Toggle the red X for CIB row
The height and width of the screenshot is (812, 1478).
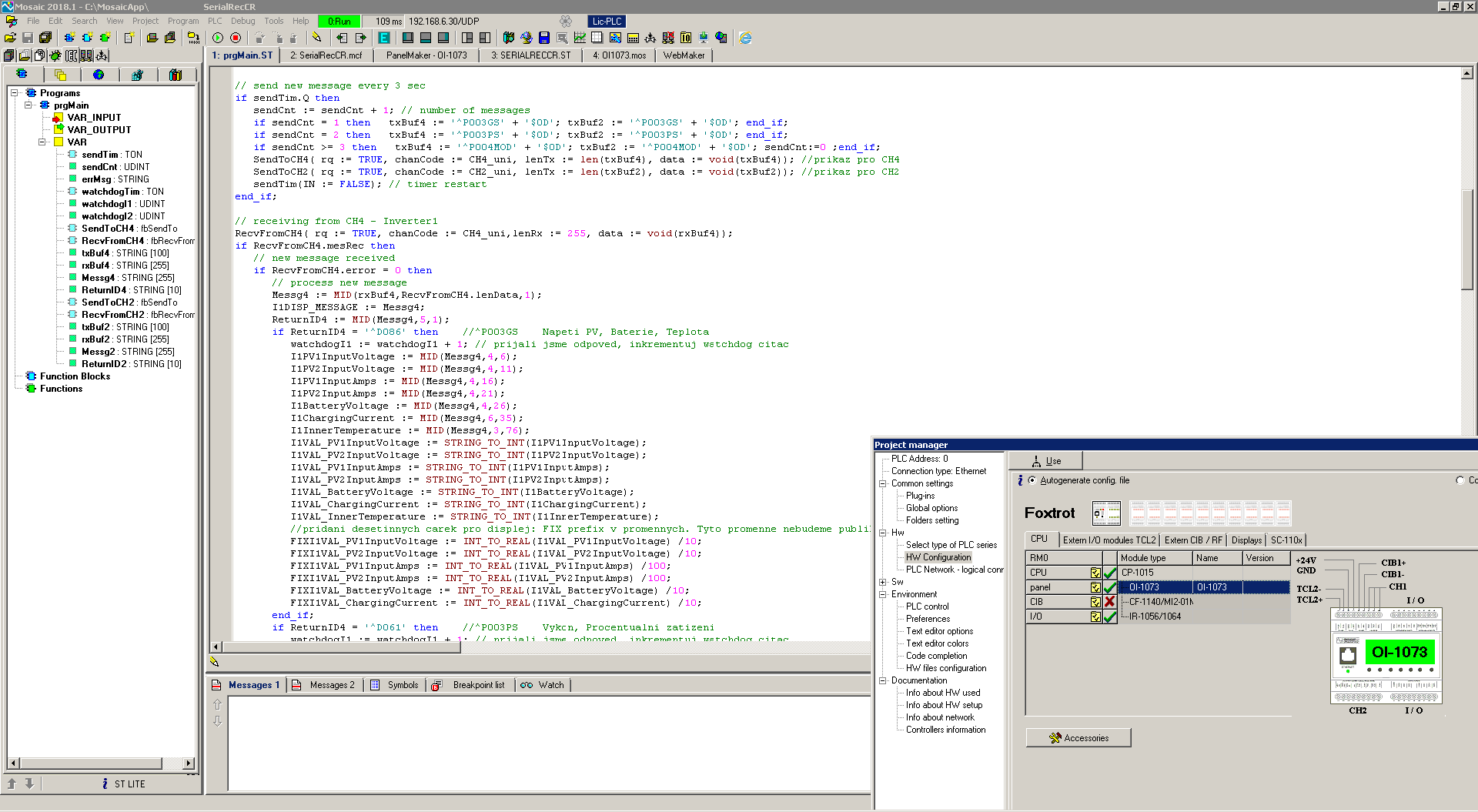1110,602
